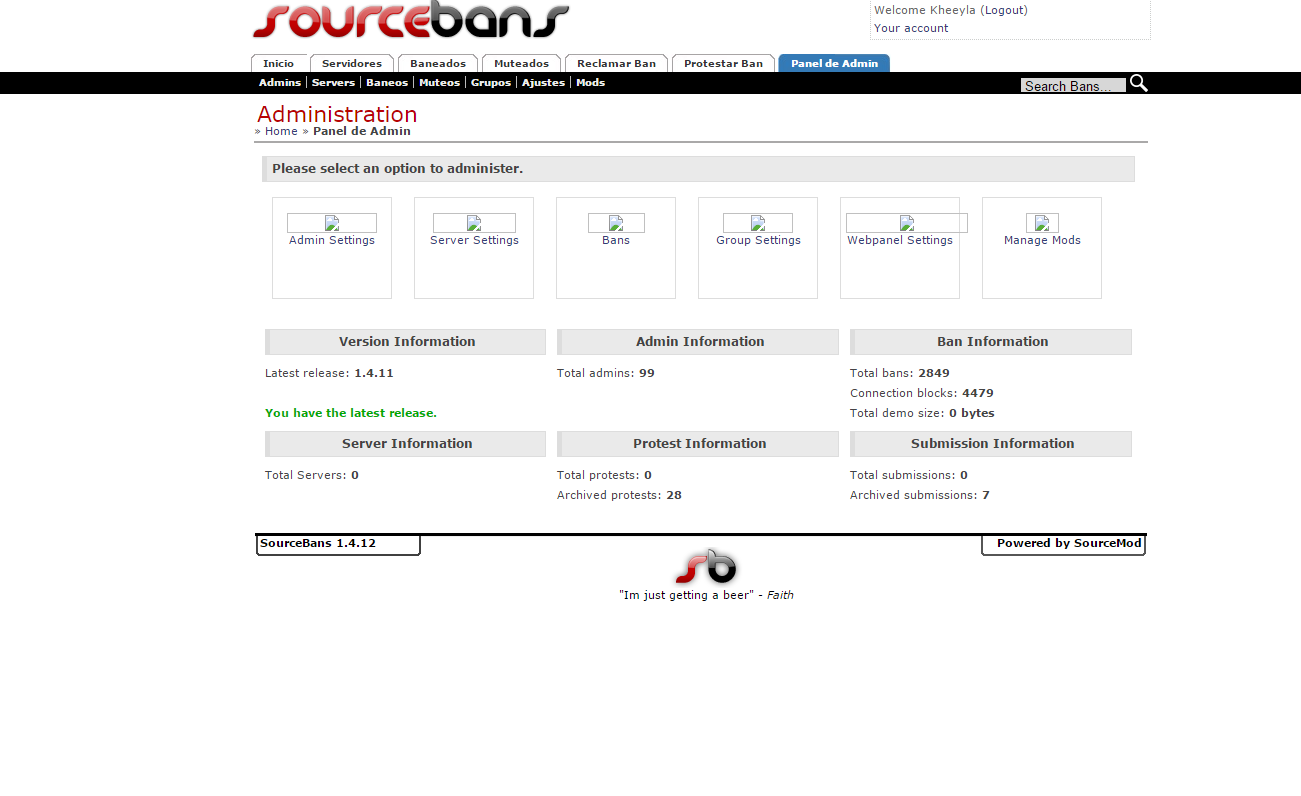
Task: Click the Total protests: 0 text
Action: [604, 475]
